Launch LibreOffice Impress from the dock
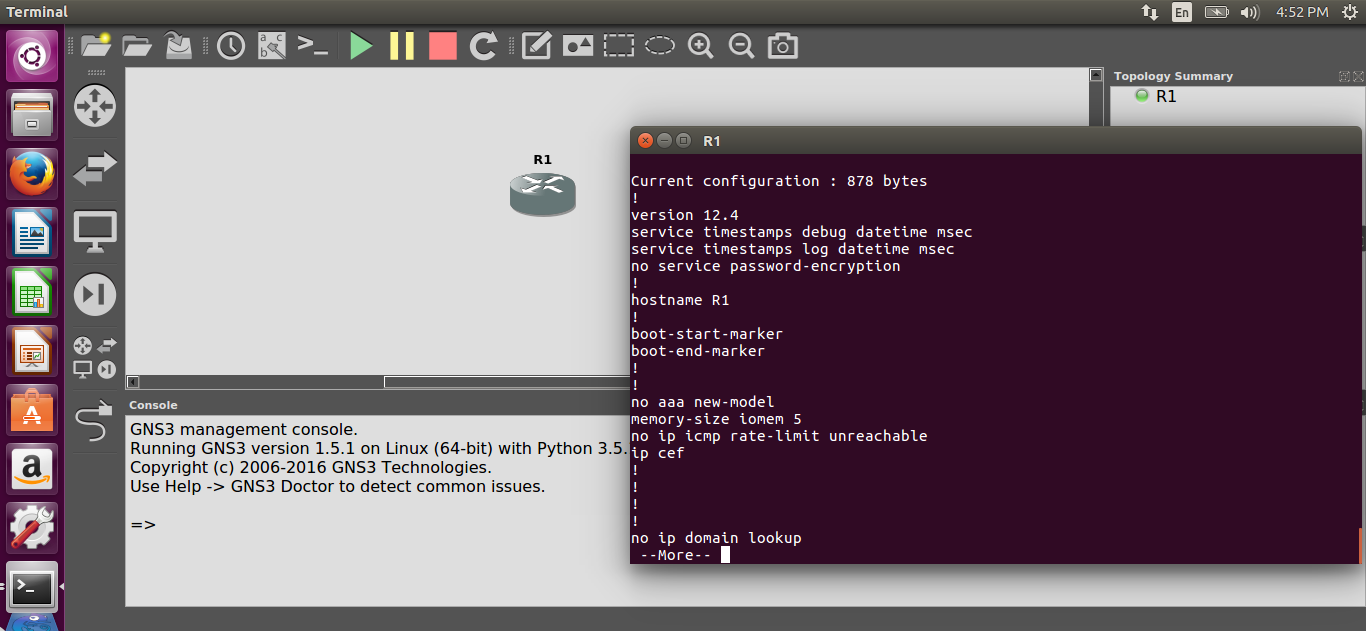The image size is (1366, 631). [32, 351]
